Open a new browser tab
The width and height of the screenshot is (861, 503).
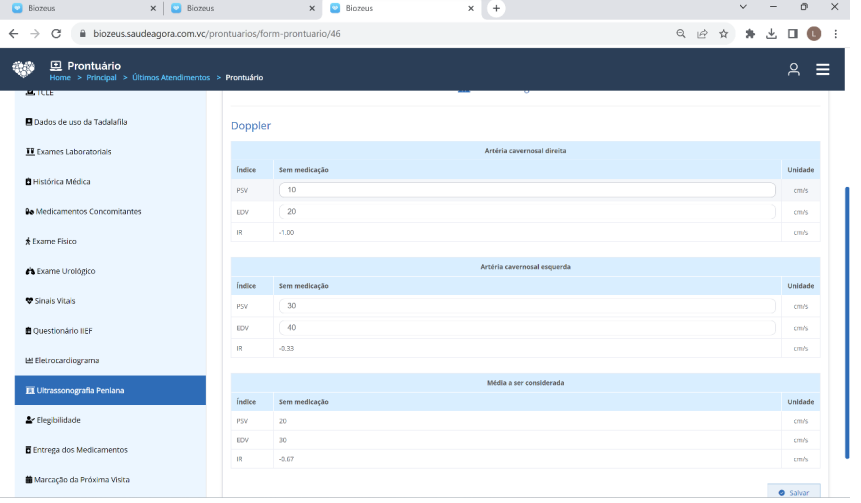click(x=496, y=8)
